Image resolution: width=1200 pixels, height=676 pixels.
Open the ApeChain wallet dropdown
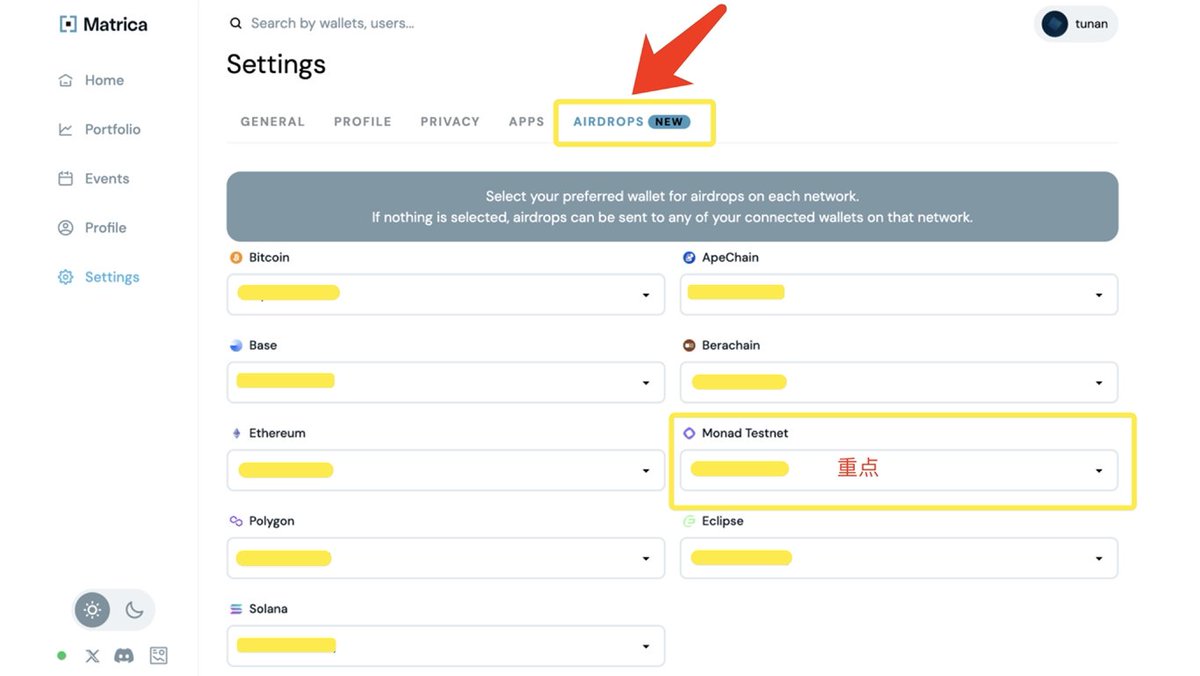(x=899, y=295)
